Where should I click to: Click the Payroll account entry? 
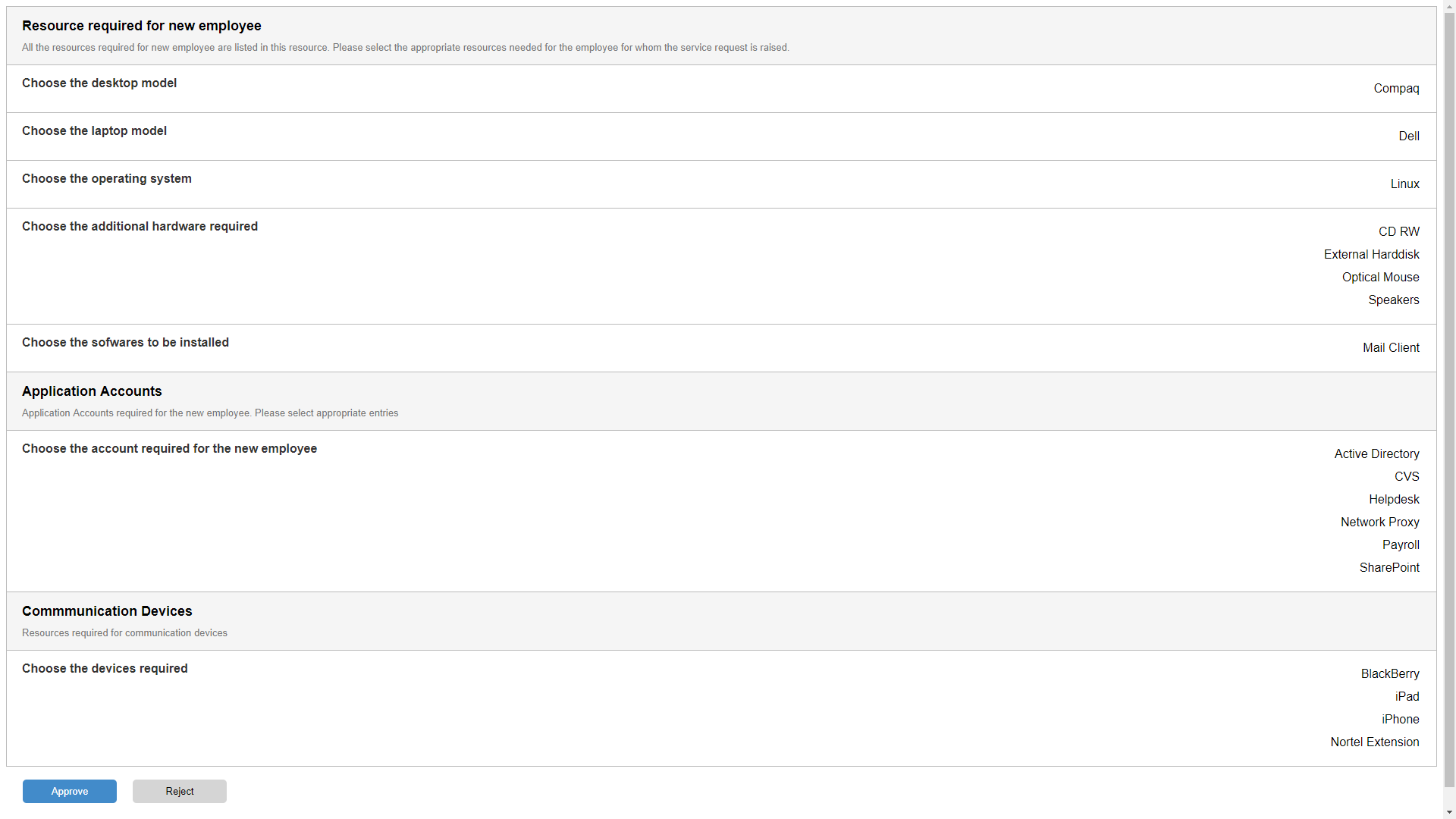point(1400,544)
